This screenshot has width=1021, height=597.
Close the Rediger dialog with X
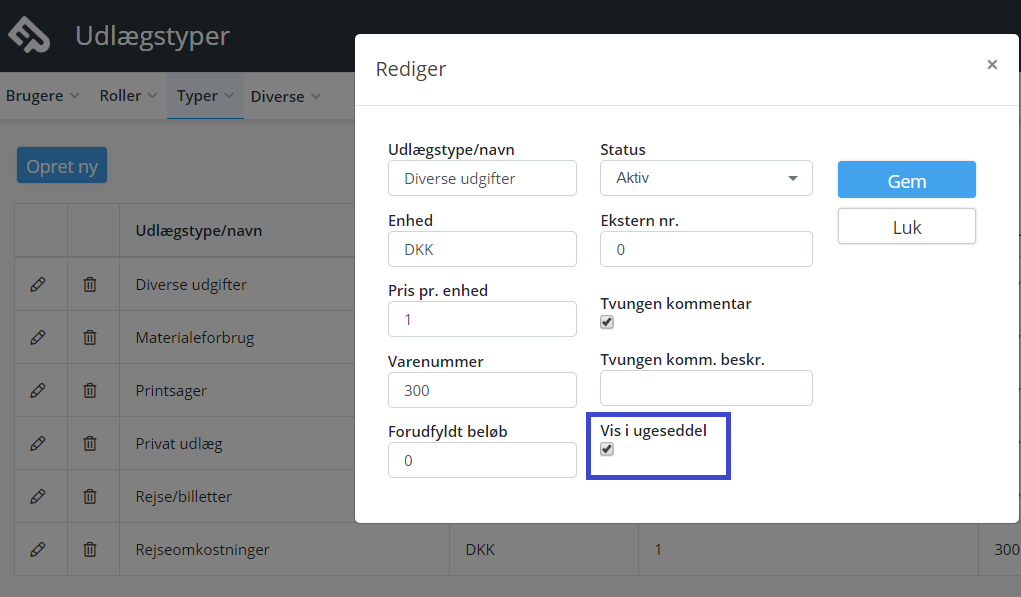[992, 64]
